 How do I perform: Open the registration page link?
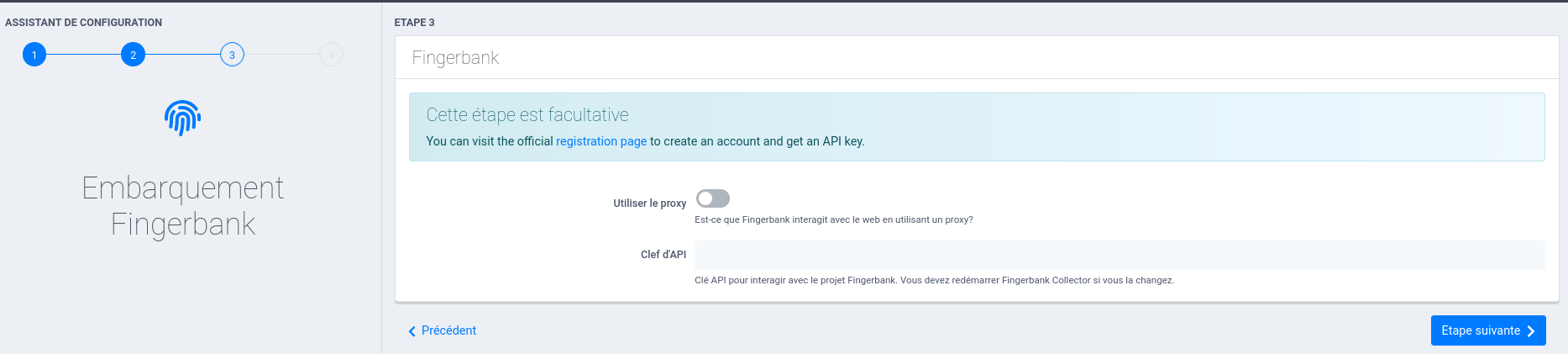601,141
